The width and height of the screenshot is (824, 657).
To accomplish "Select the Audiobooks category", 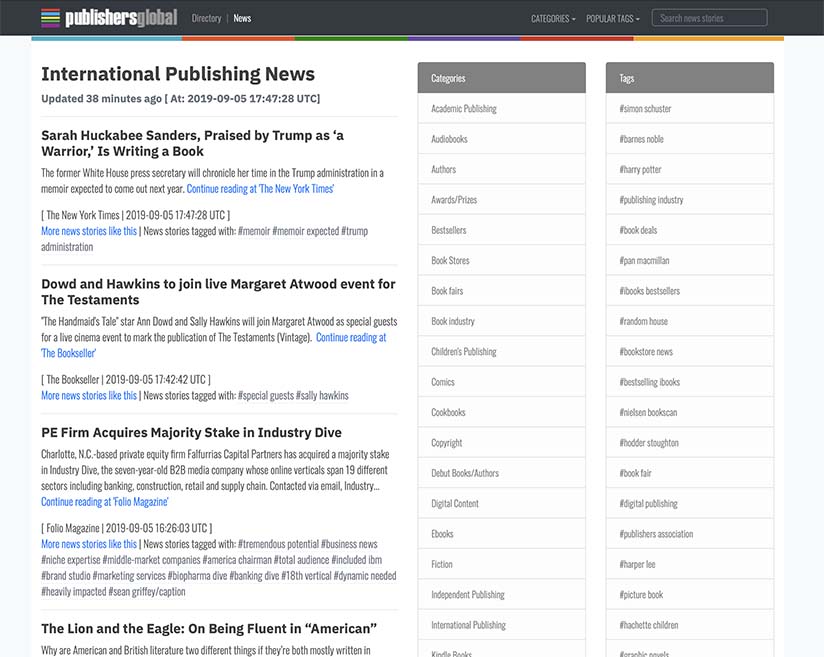I will (x=501, y=139).
